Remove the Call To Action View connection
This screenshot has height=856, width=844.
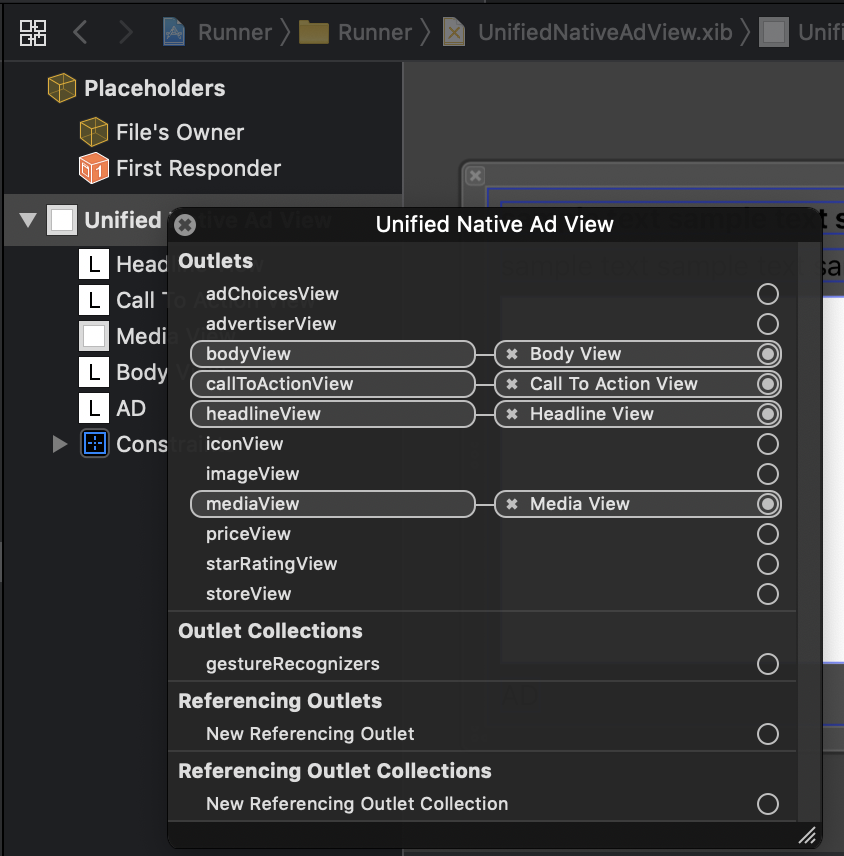[x=512, y=384]
